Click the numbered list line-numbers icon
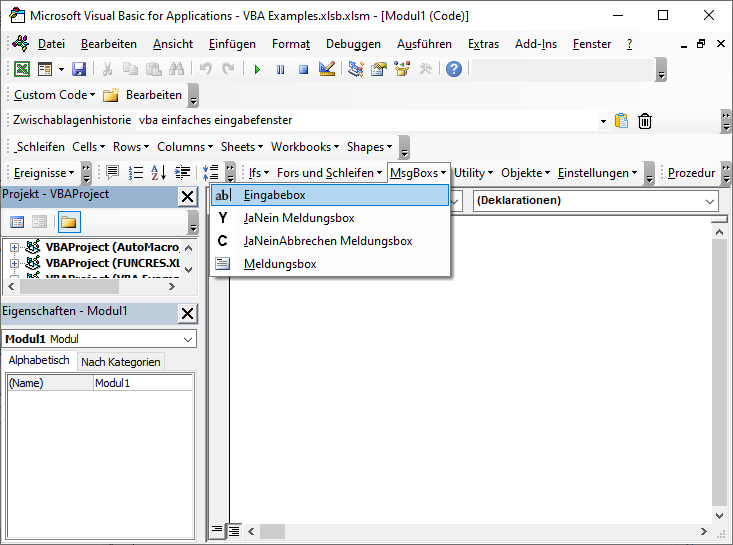 pos(136,172)
